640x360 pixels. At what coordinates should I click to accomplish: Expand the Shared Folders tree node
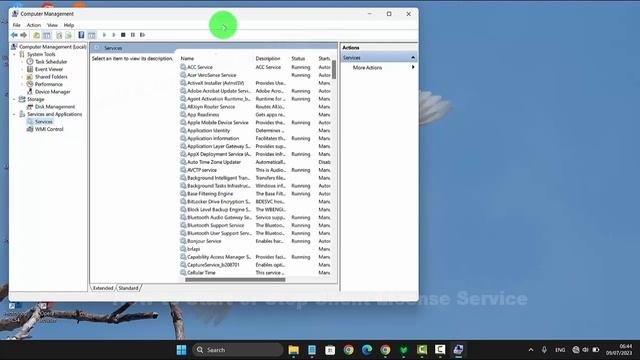point(22,77)
